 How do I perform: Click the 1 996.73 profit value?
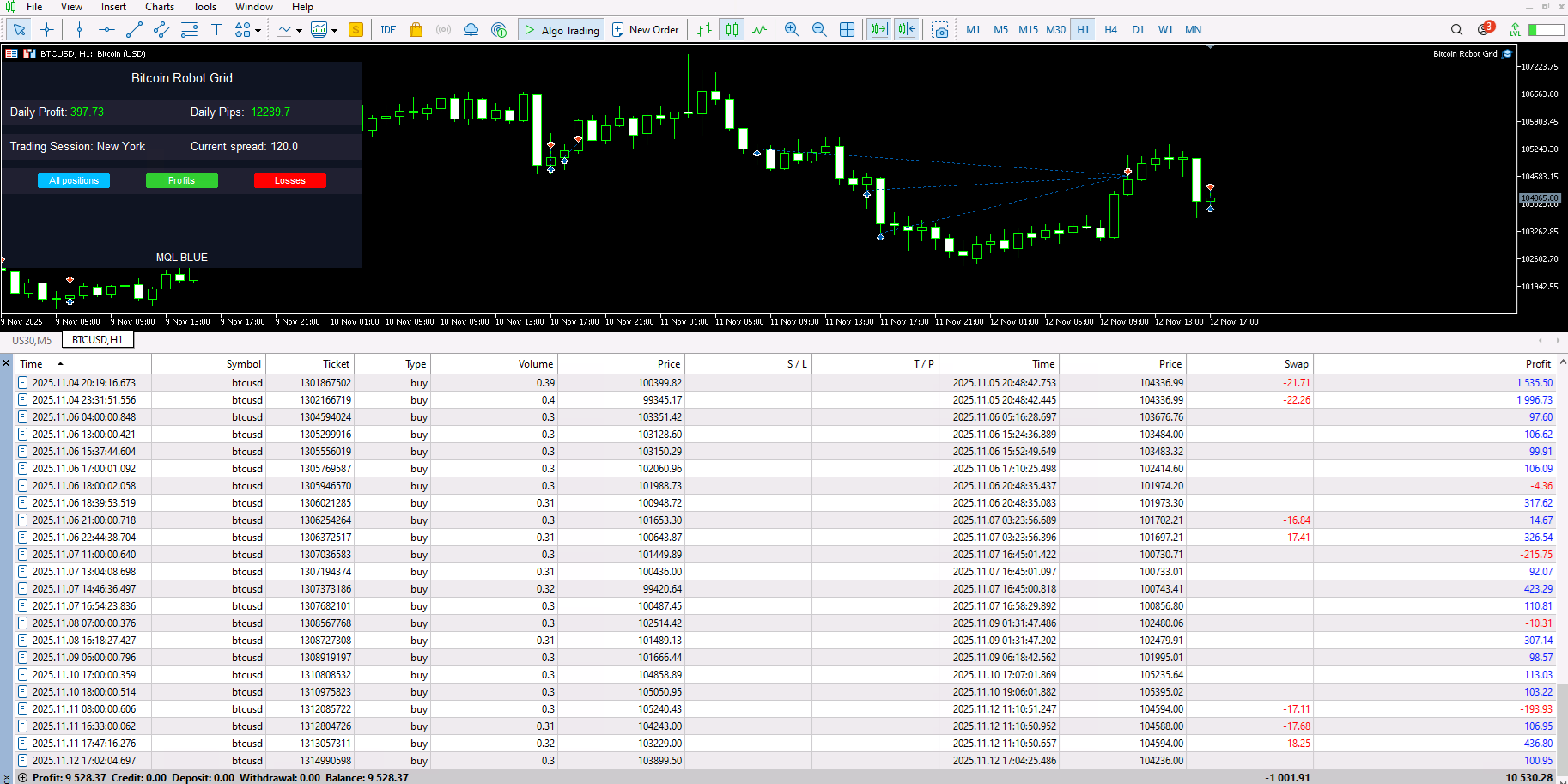pyautogui.click(x=1535, y=400)
